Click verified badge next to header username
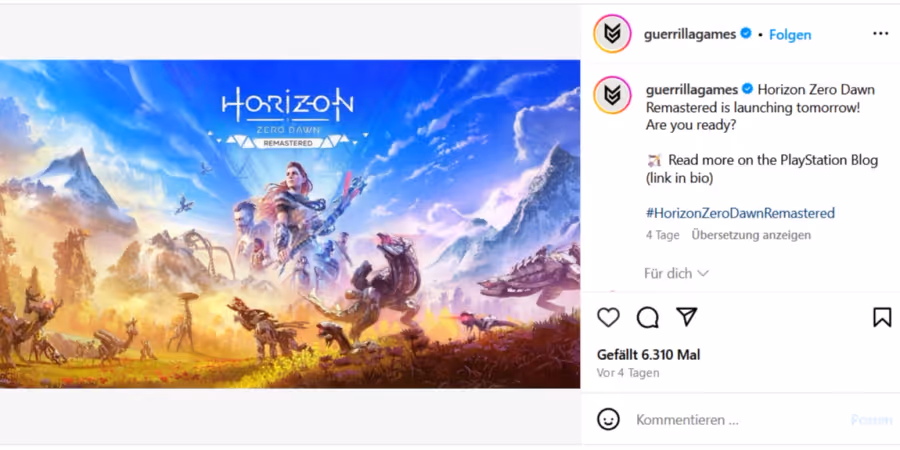The width and height of the screenshot is (900, 450). point(746,34)
